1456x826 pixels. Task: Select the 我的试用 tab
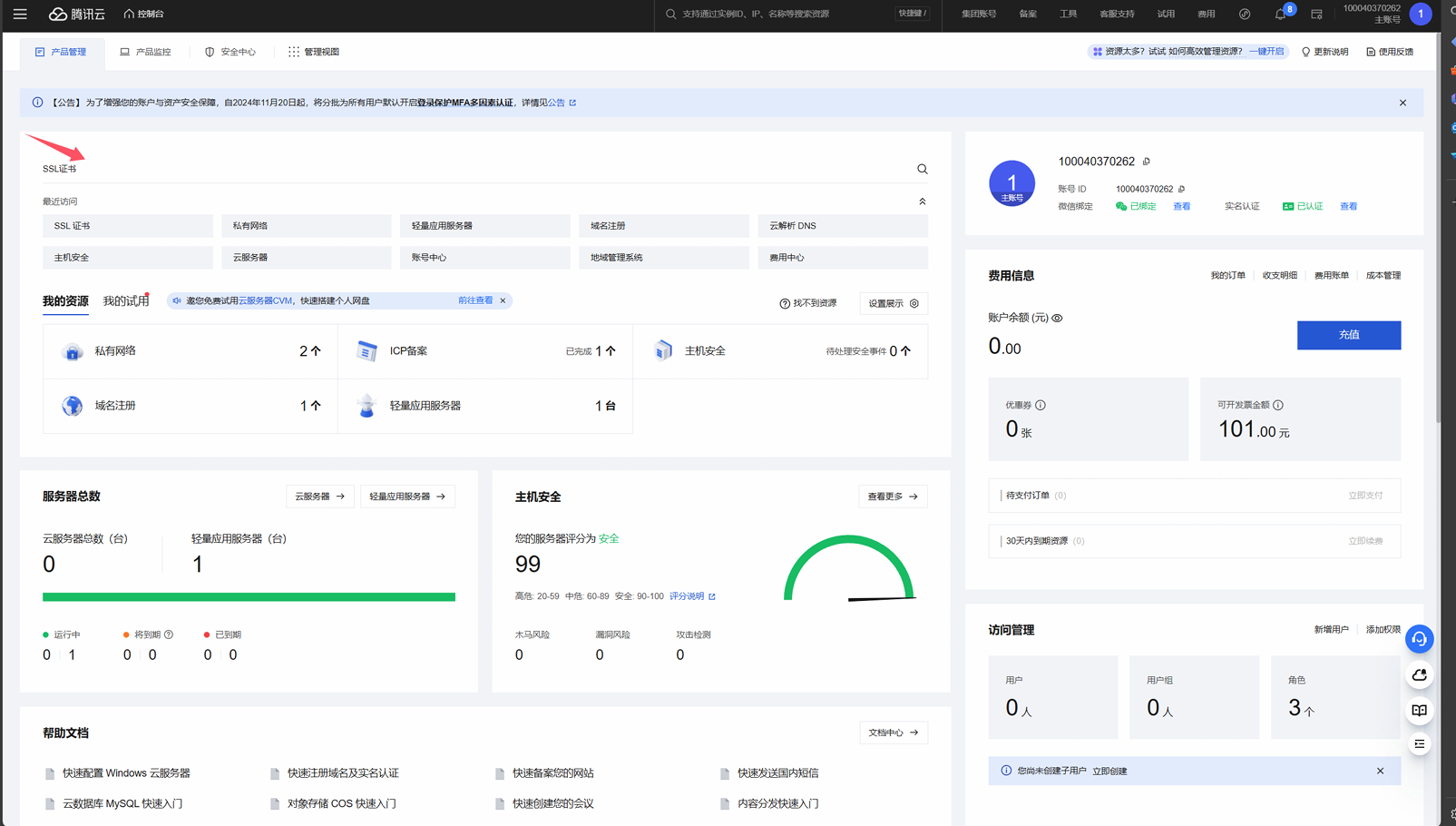point(125,300)
